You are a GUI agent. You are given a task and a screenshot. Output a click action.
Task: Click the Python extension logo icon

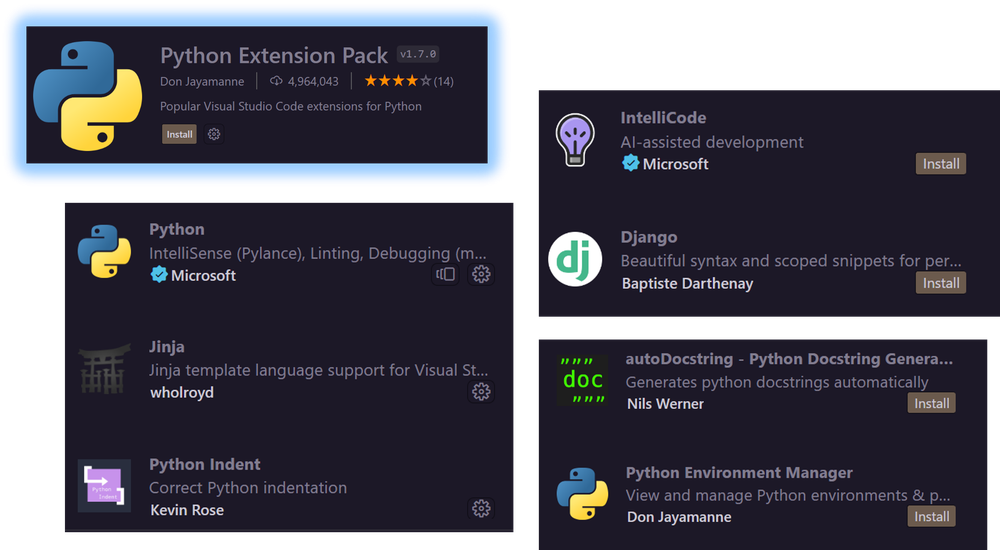(105, 251)
